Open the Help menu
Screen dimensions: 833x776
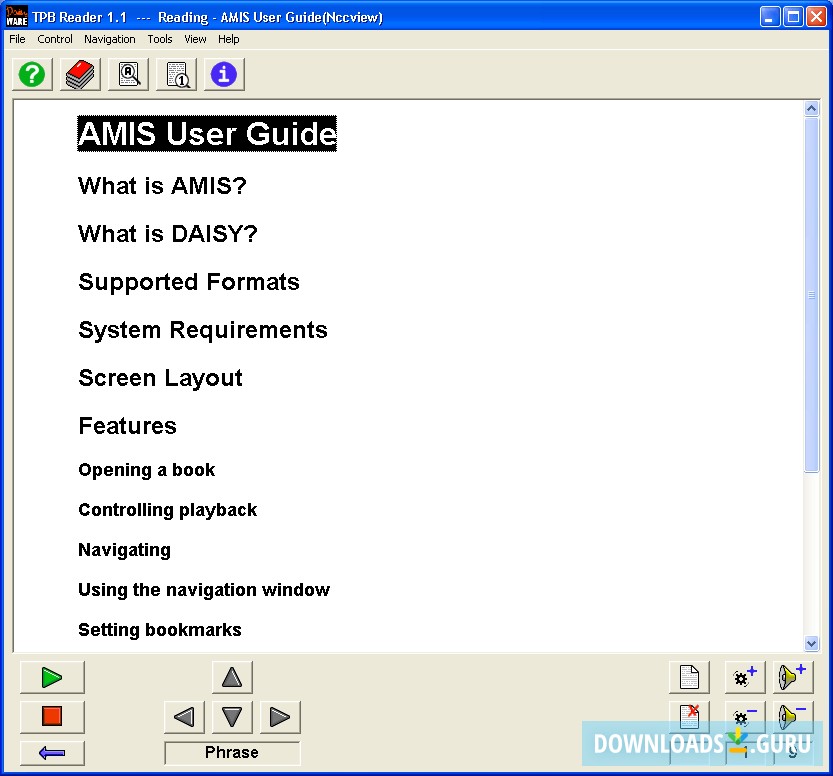point(228,39)
